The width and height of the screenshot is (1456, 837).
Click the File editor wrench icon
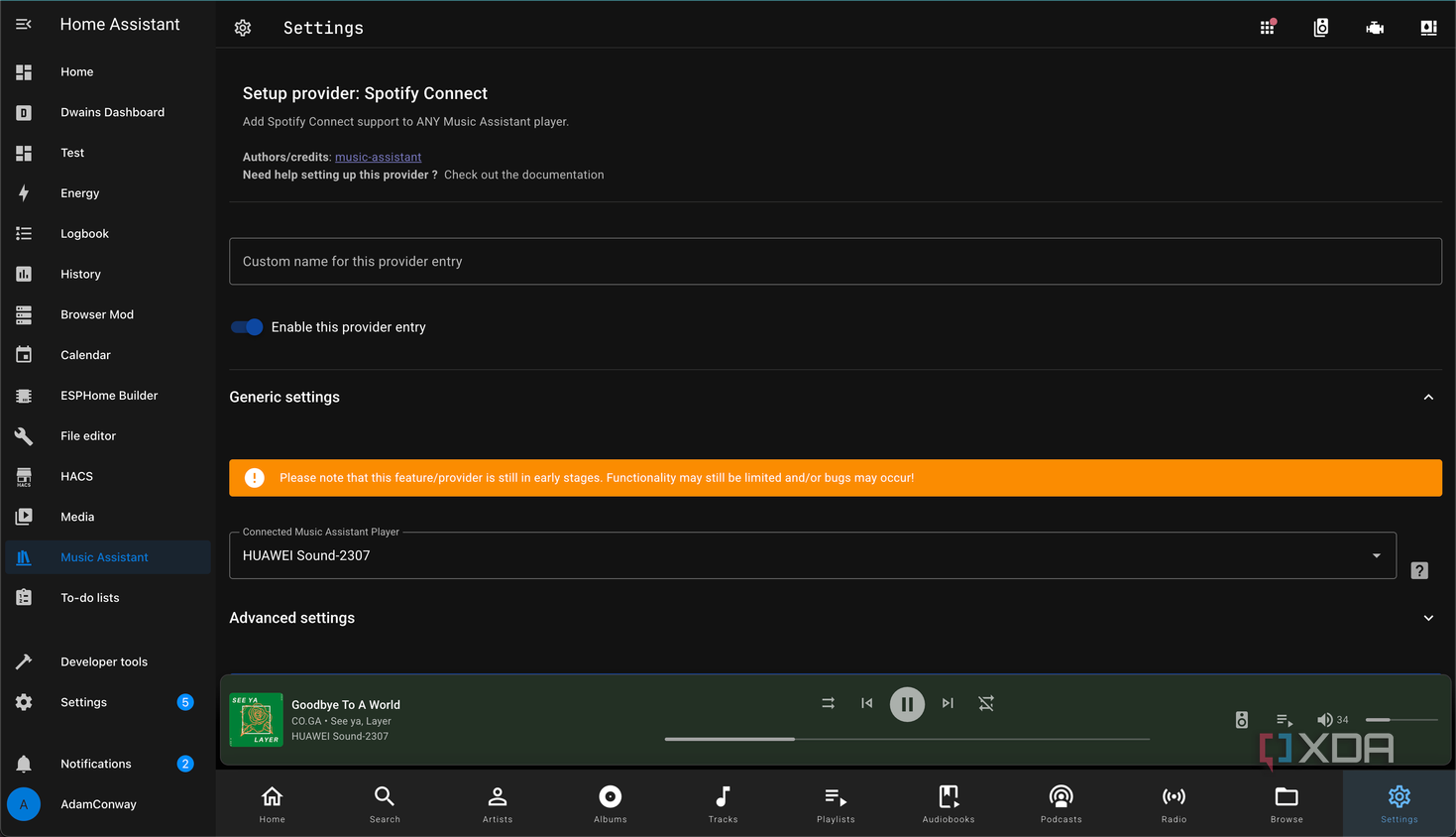(x=24, y=436)
